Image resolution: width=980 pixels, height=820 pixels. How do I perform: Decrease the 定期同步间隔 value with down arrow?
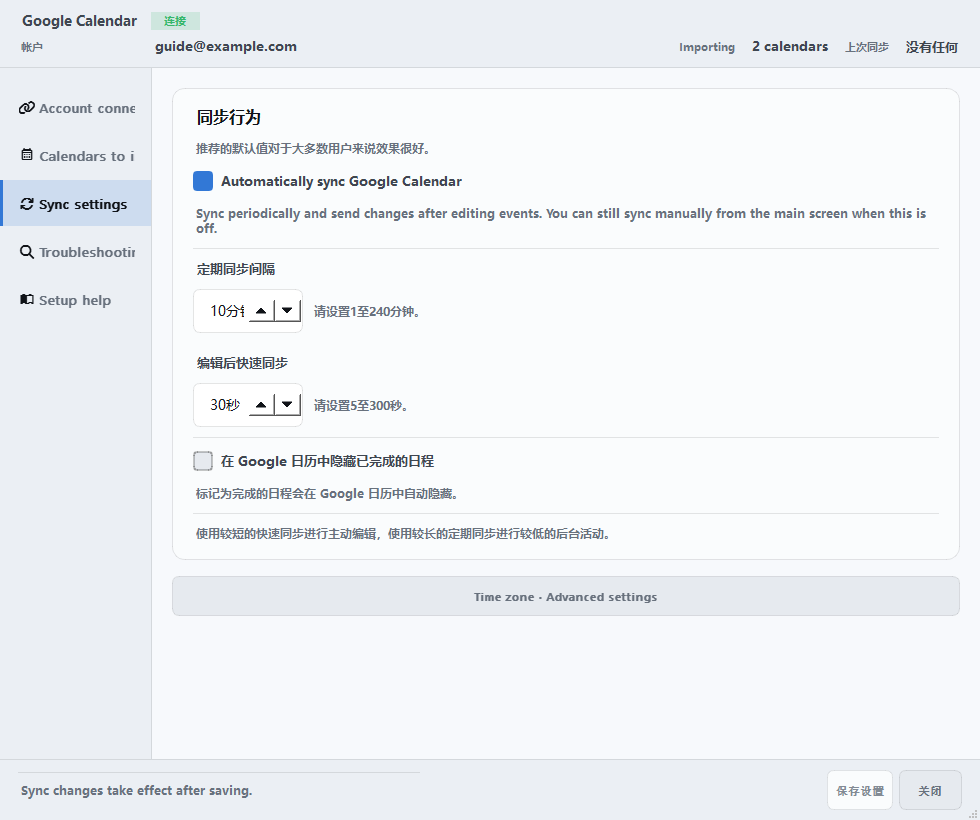click(x=288, y=311)
